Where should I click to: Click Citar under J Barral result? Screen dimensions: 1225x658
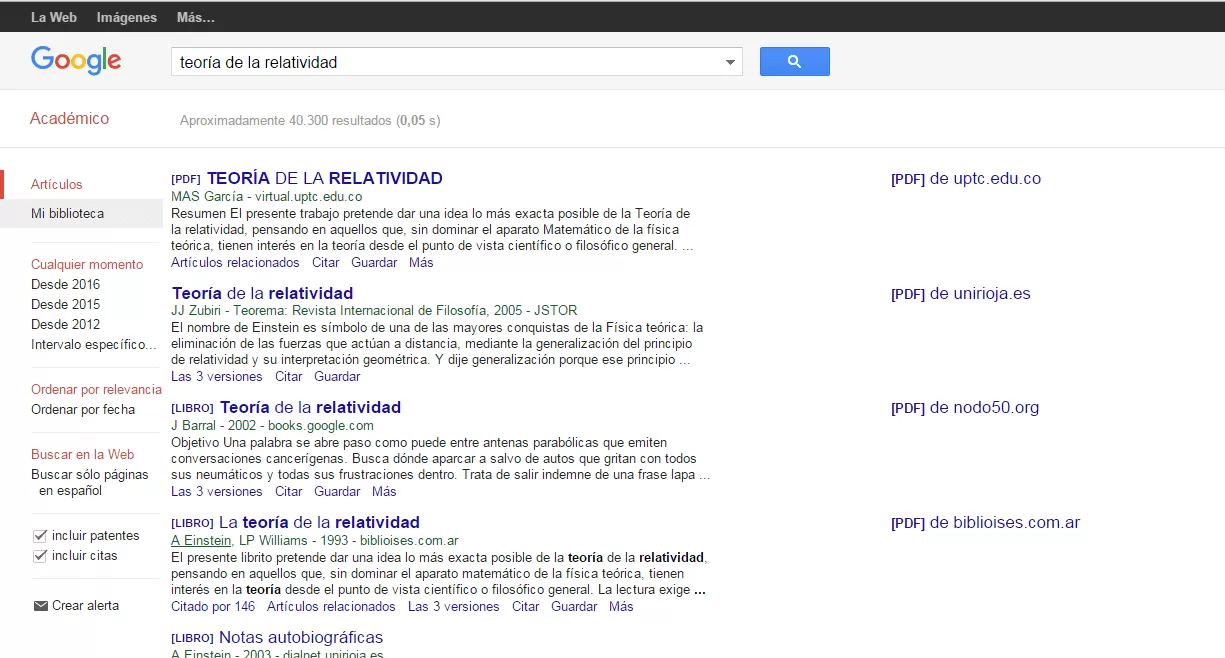coord(289,492)
